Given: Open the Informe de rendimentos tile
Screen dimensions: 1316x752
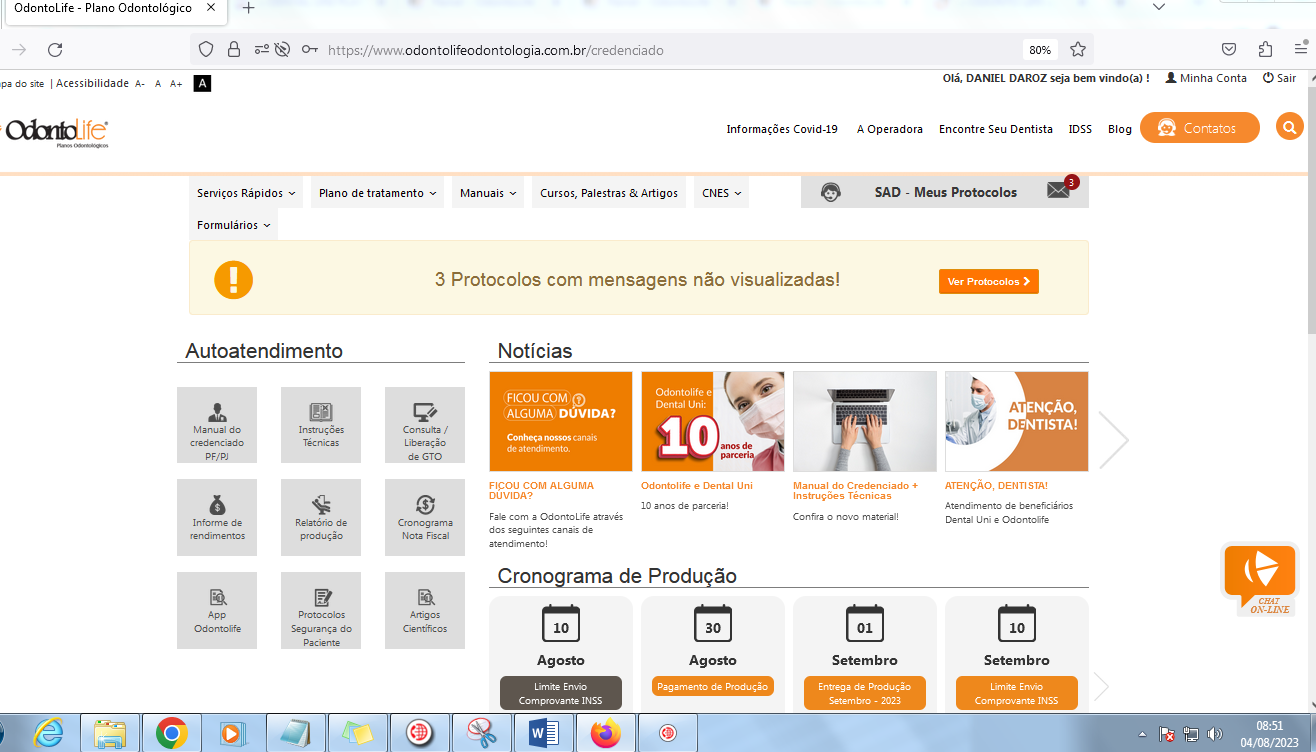Looking at the screenshot, I should coord(217,517).
